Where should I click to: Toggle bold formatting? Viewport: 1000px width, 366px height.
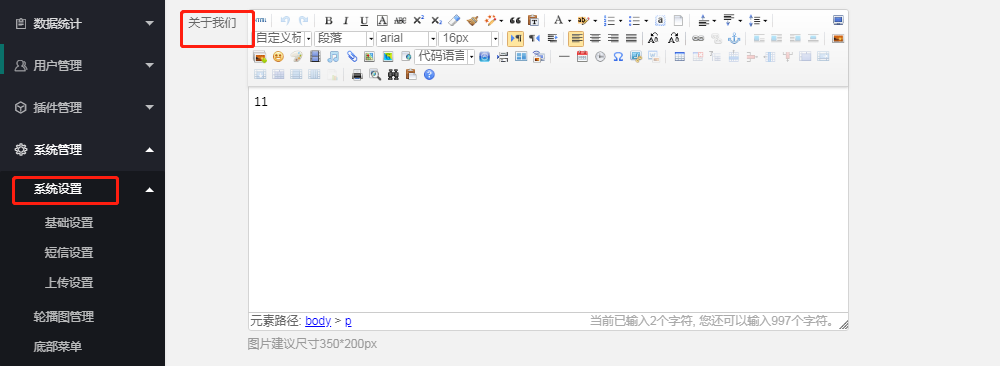328,20
